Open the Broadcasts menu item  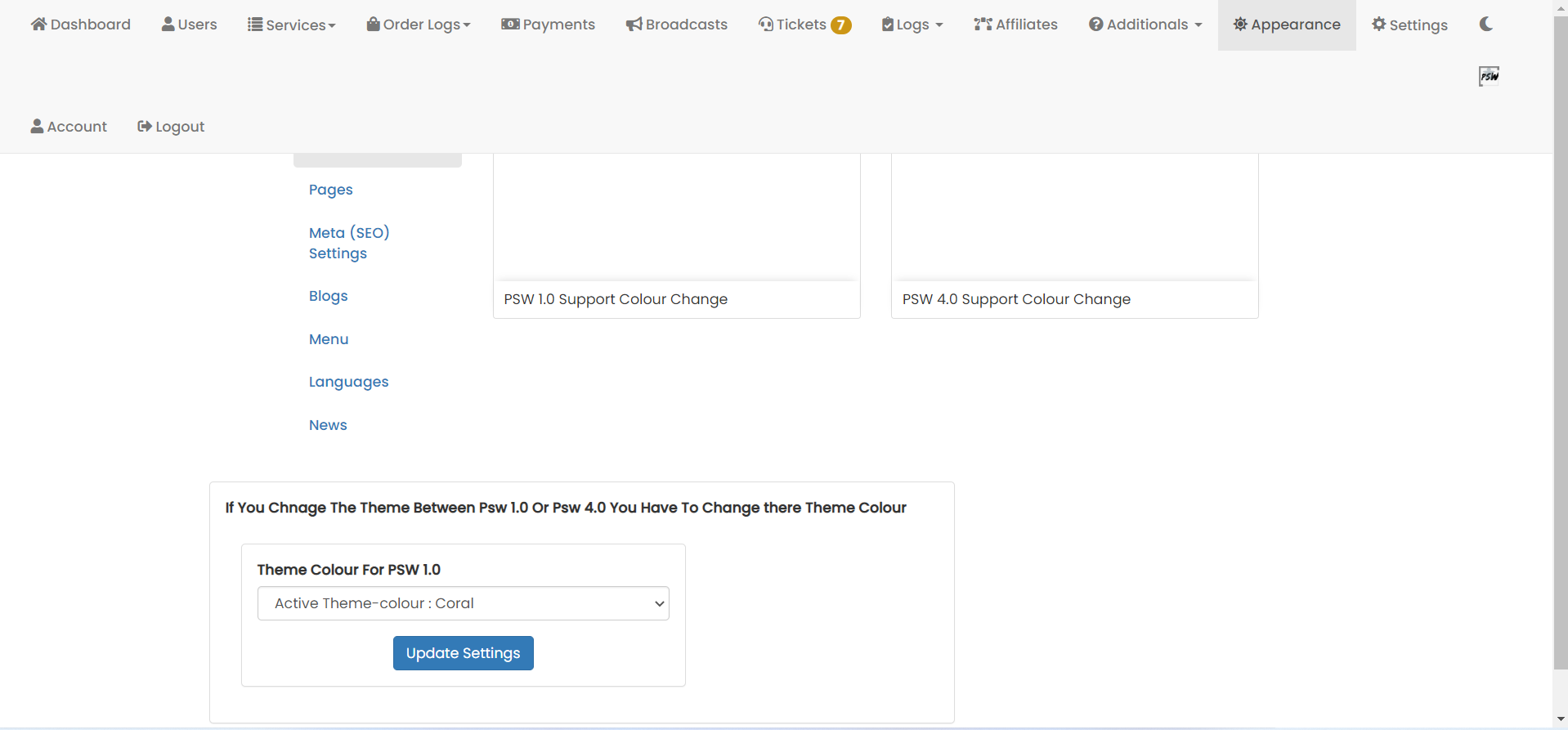(676, 25)
